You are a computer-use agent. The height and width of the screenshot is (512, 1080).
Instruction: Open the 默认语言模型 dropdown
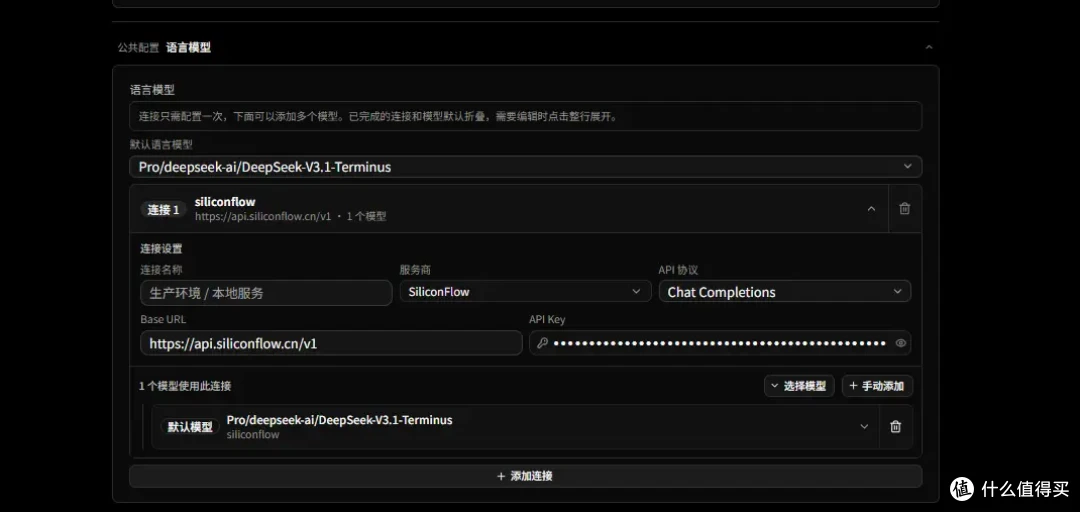(526, 167)
